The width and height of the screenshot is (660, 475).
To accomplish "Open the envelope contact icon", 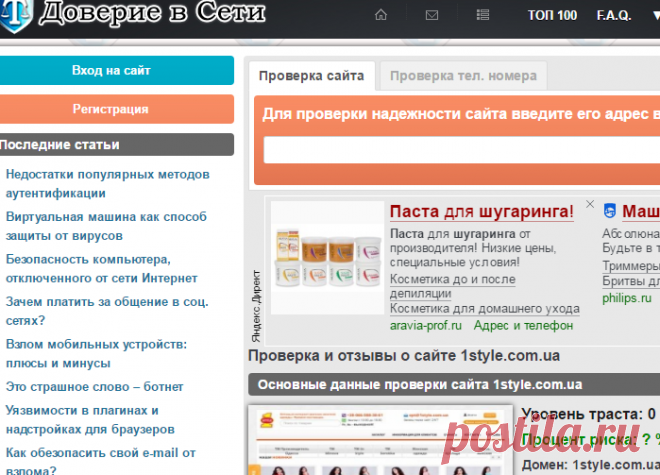I will [432, 15].
